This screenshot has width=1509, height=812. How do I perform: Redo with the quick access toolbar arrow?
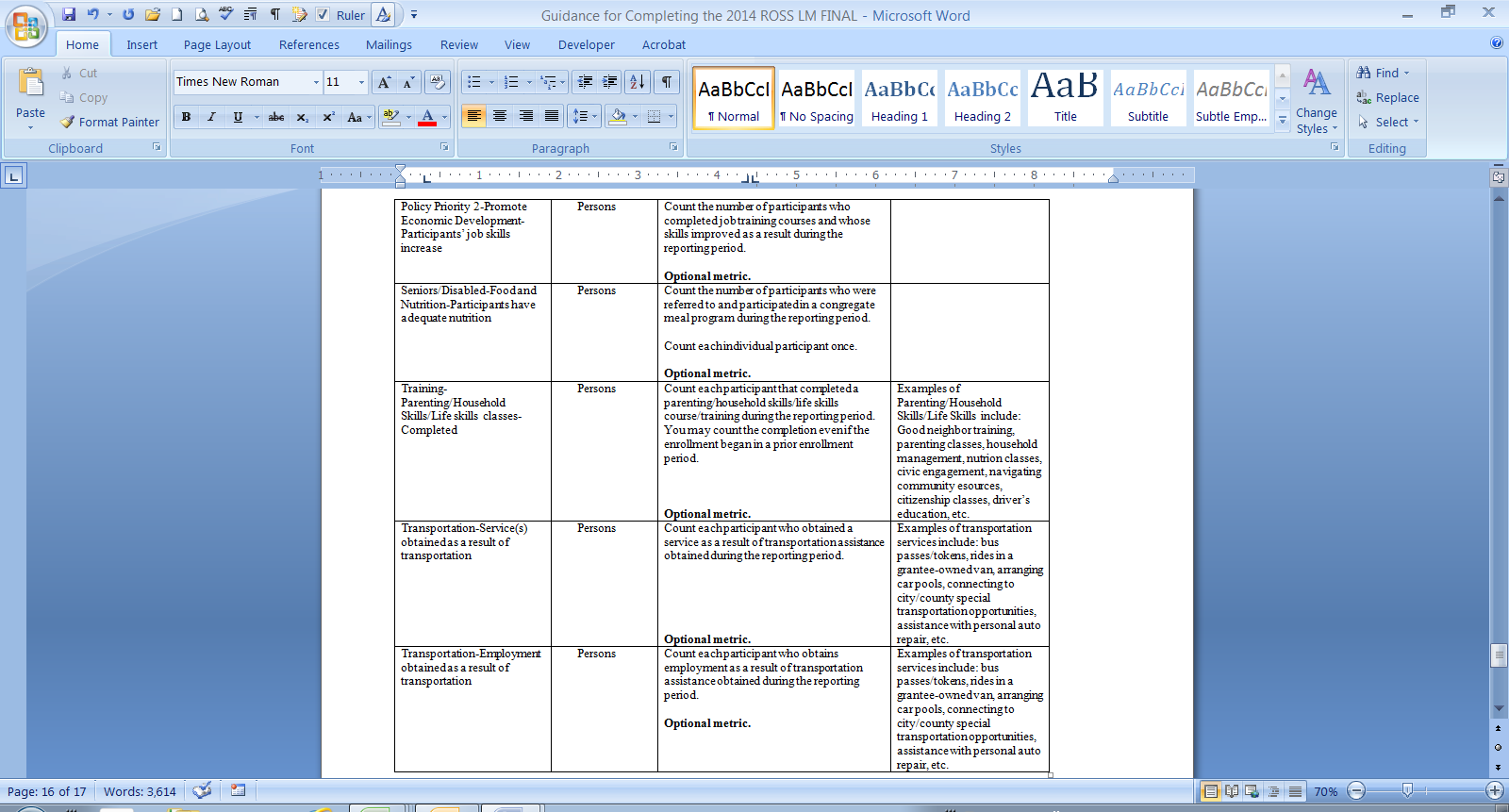(x=128, y=14)
